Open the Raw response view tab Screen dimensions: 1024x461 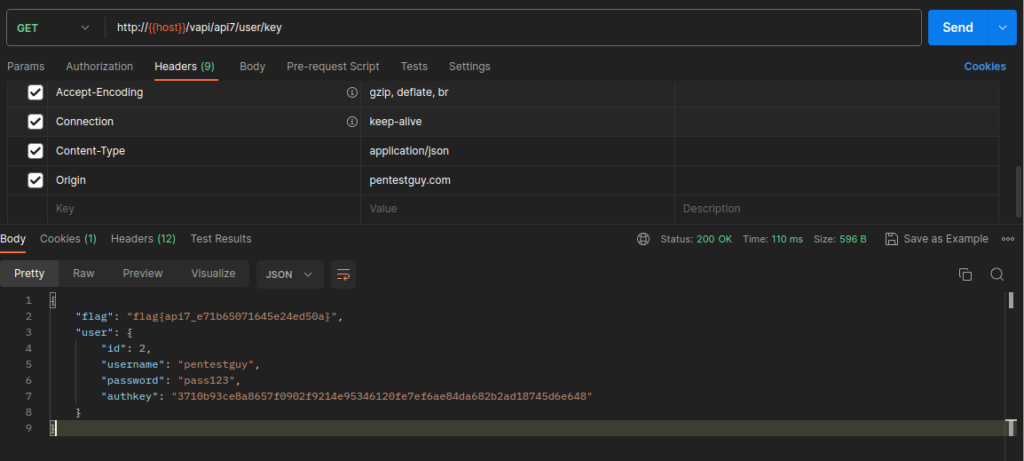(84, 274)
